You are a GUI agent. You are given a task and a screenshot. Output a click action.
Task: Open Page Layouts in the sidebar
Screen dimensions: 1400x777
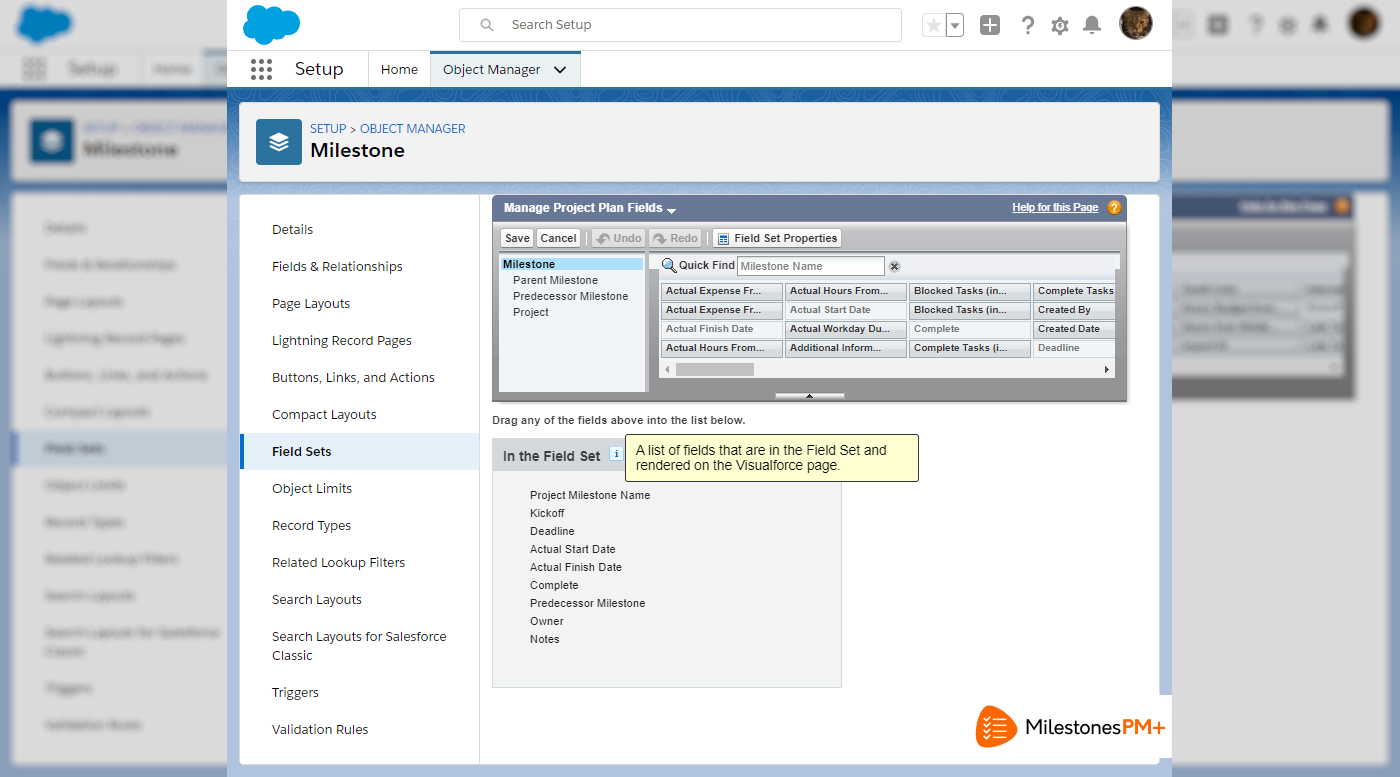tap(311, 303)
